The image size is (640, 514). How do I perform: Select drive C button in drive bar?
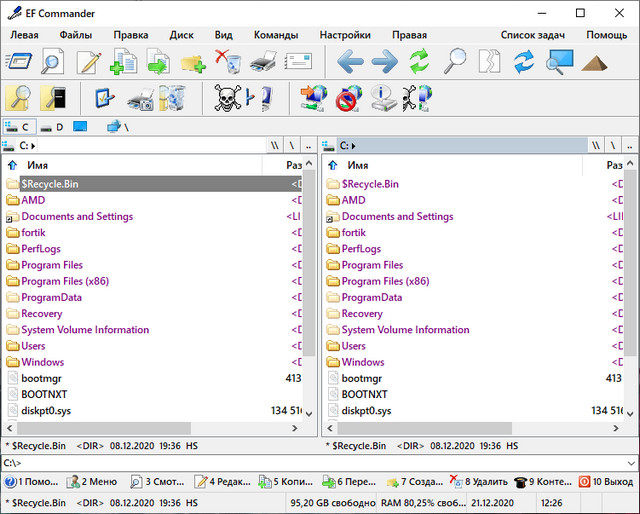pyautogui.click(x=18, y=127)
